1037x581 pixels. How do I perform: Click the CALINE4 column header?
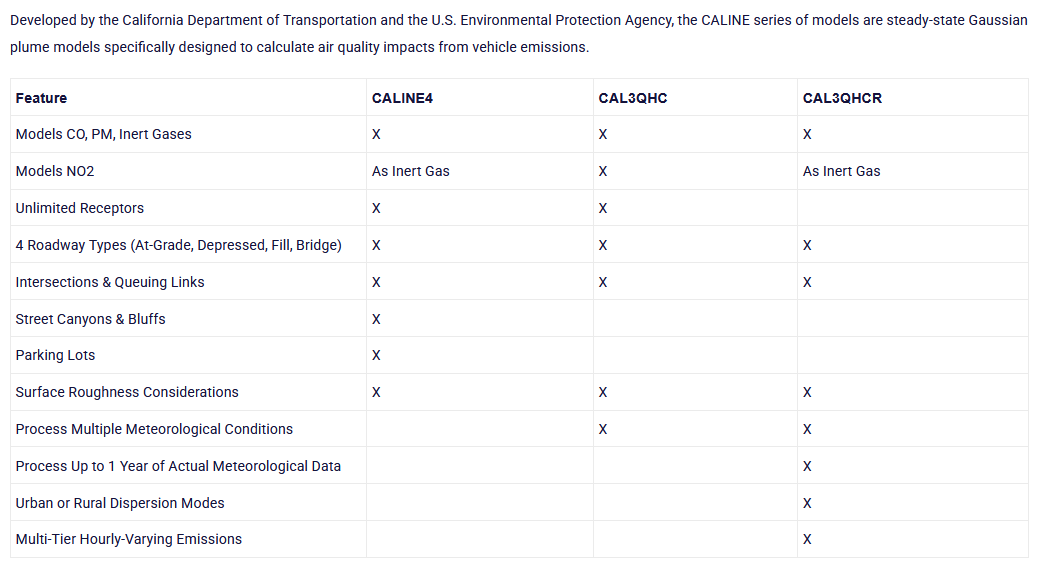(402, 98)
